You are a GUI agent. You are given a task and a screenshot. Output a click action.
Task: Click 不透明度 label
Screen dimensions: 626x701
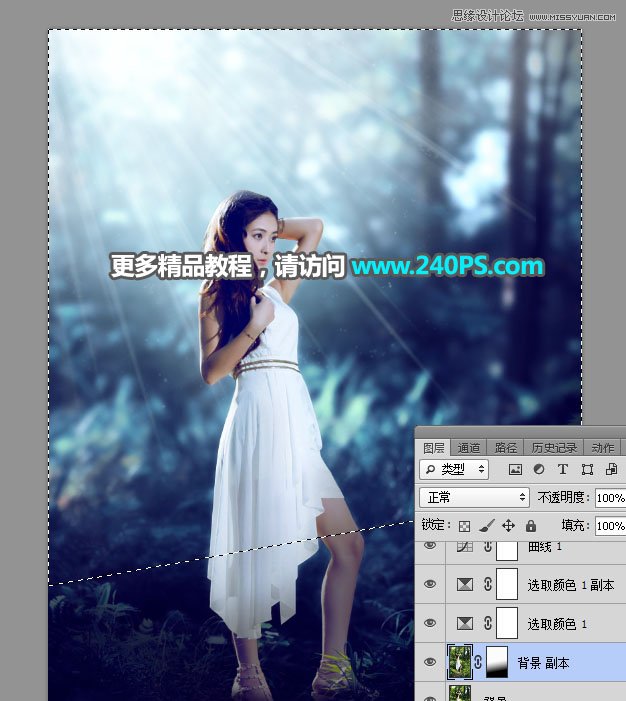(x=563, y=497)
